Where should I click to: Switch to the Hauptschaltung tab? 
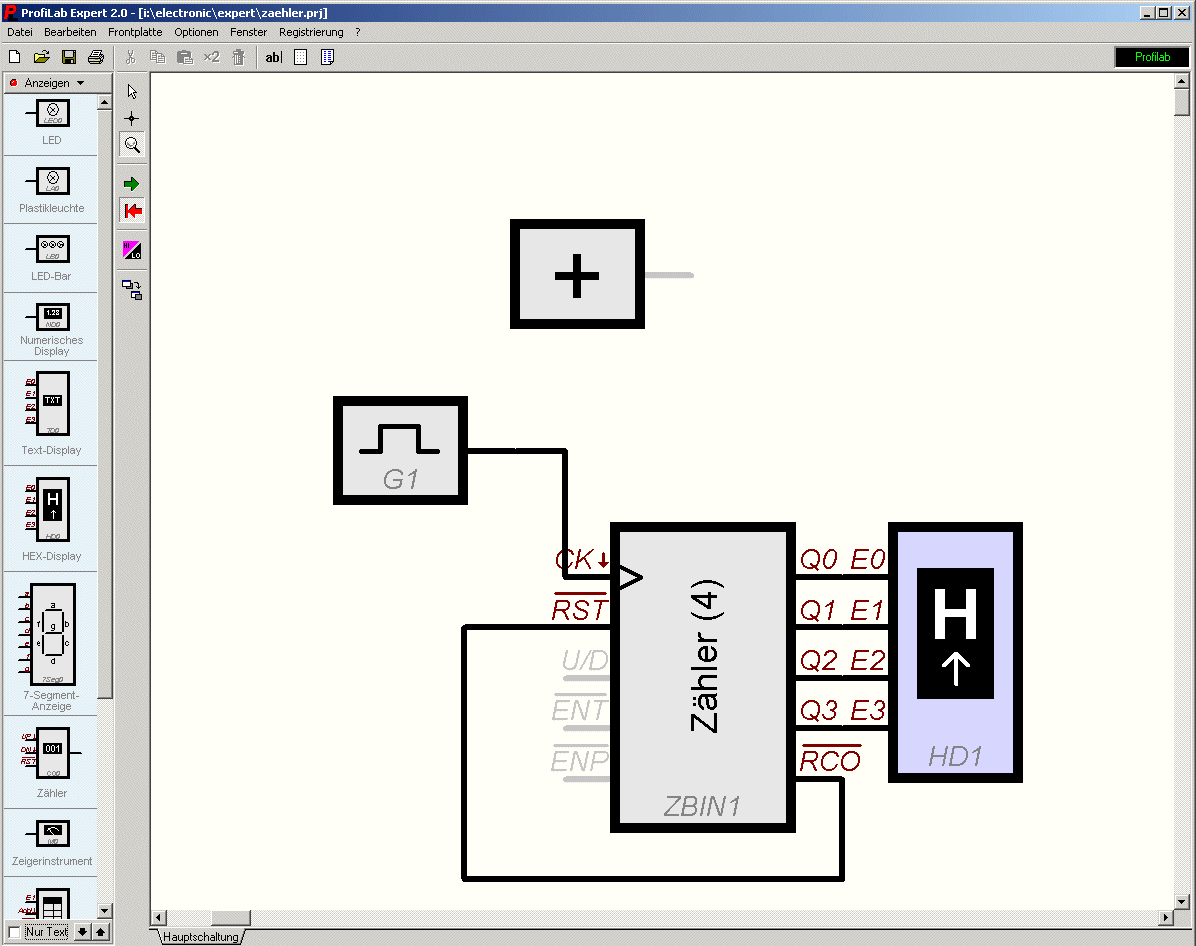tap(201, 937)
